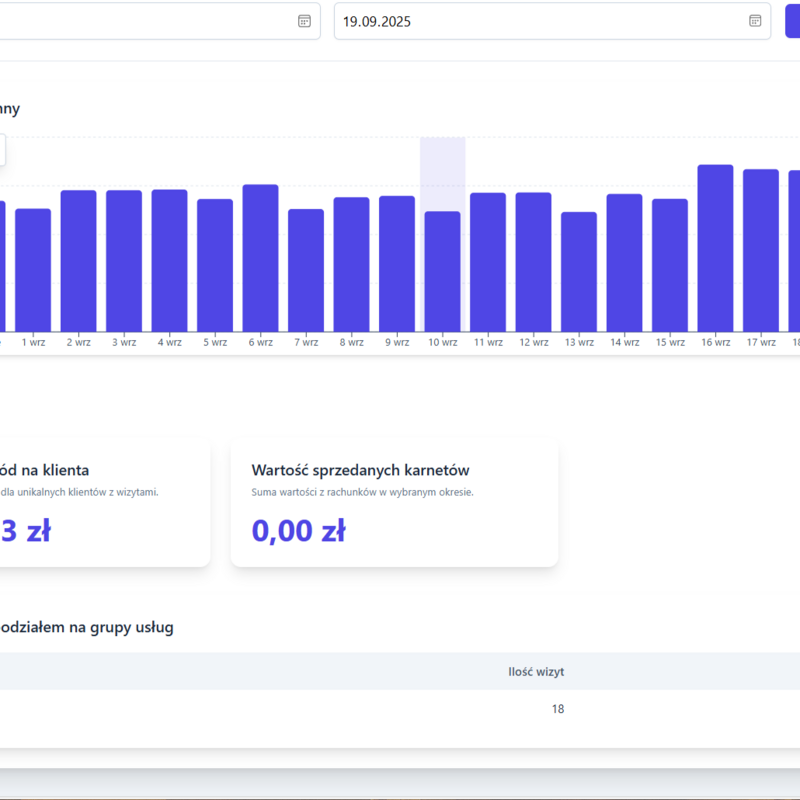Select the highlighted 10 wrz bar

442,270
